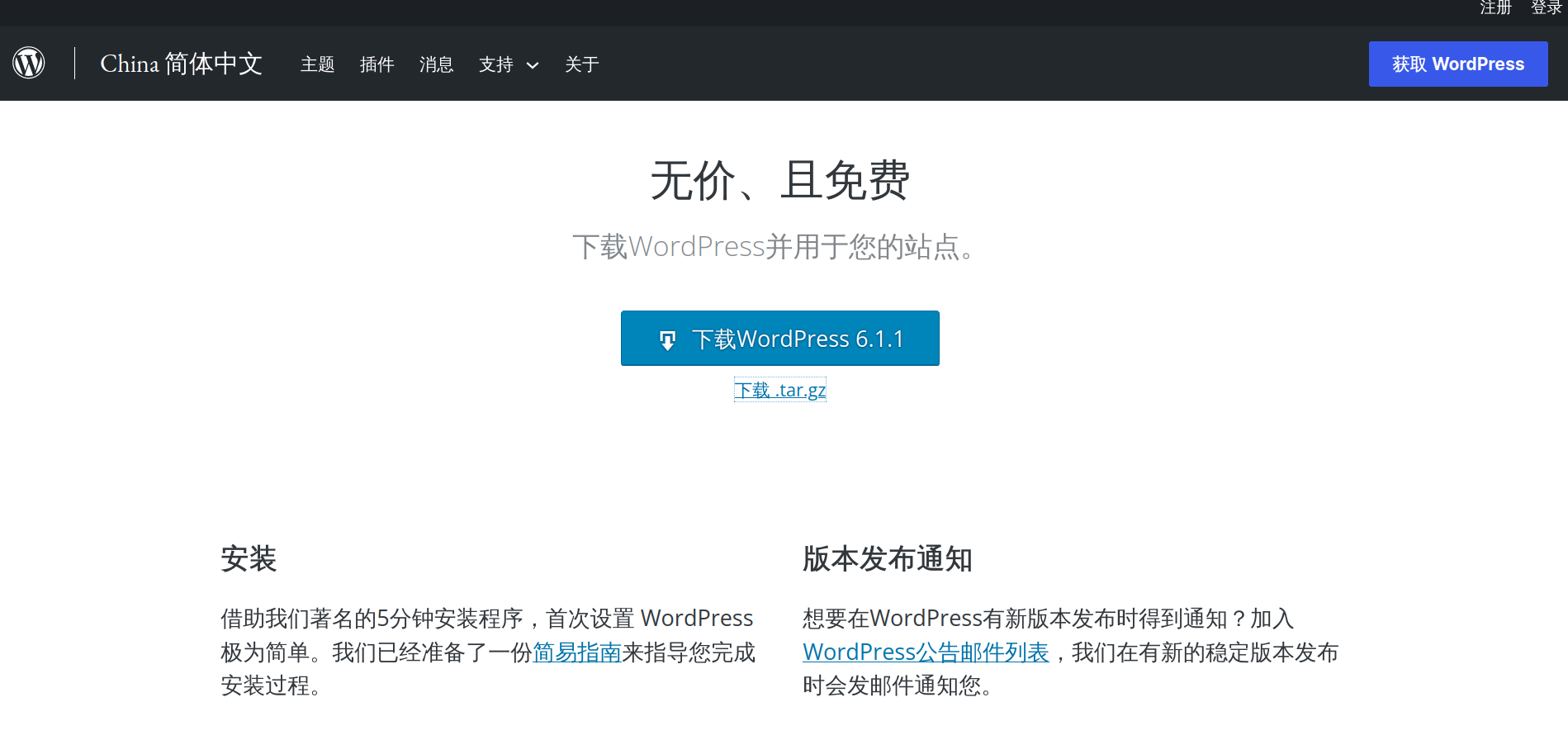Click the 注册 link at top
This screenshot has width=1568, height=740.
click(x=1495, y=8)
